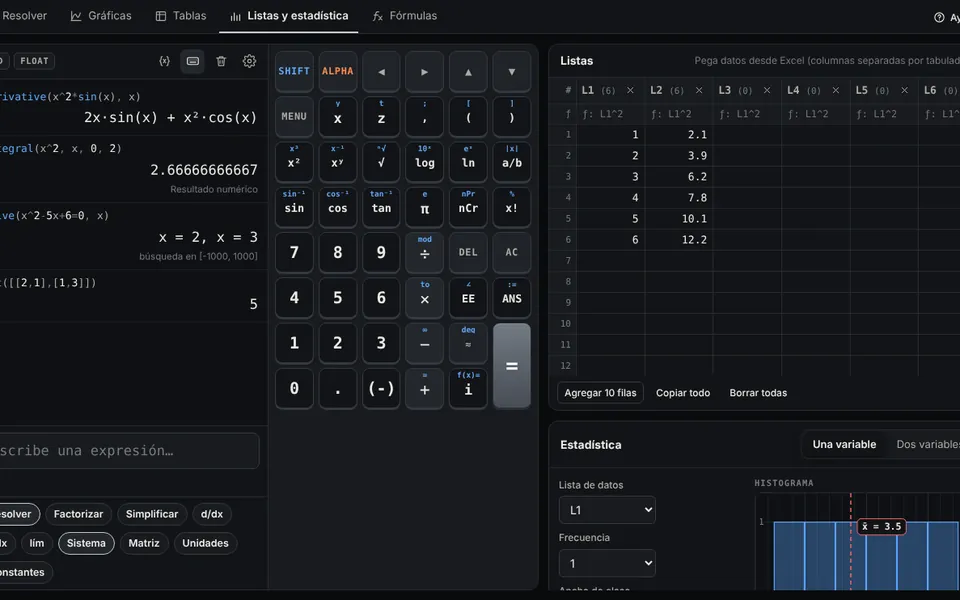Select the 7.8 cell in L2
Screen dimensions: 960x600
pos(678,198)
